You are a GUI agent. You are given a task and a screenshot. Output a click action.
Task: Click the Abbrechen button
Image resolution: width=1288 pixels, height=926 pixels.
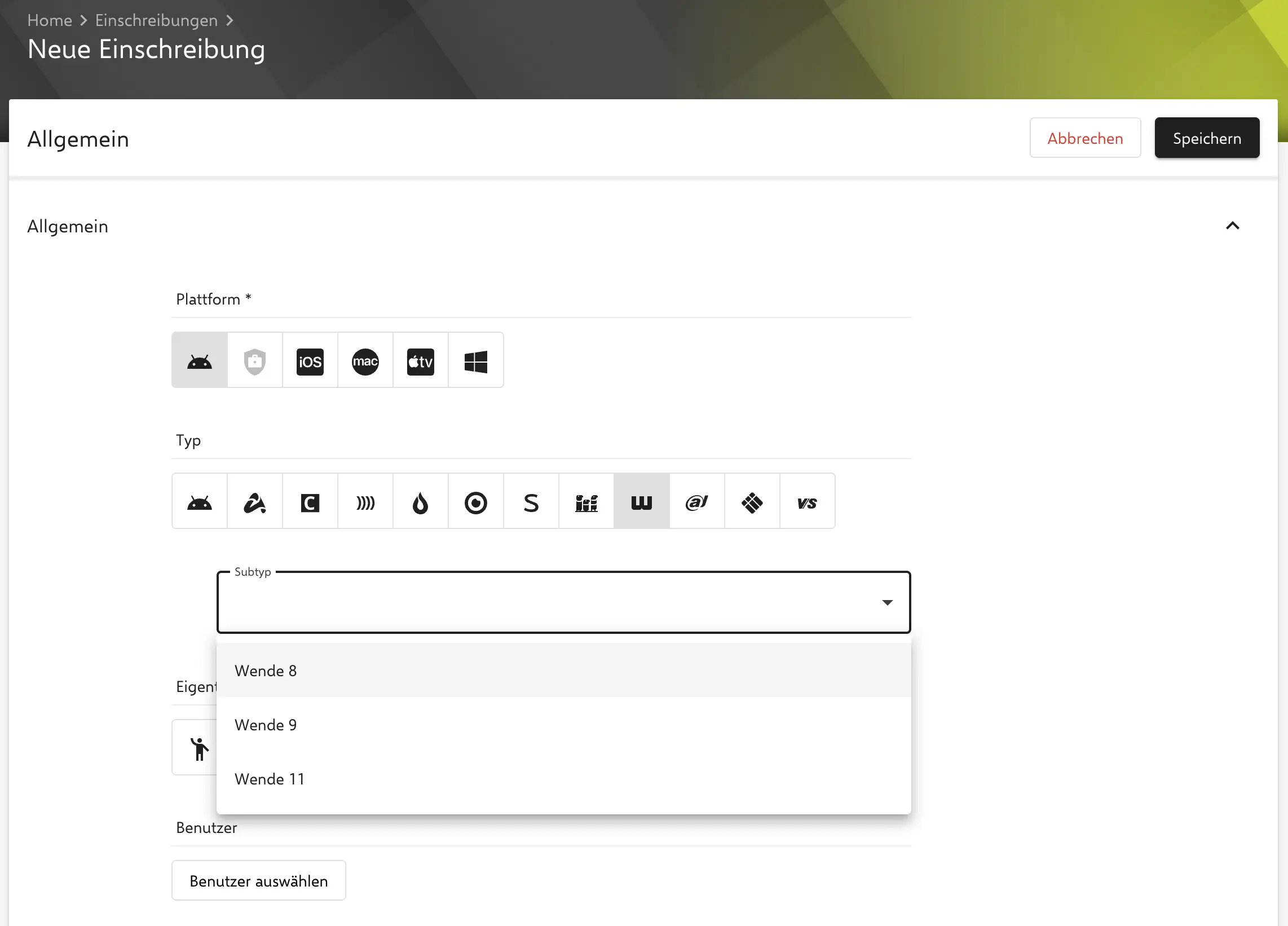(1084, 138)
